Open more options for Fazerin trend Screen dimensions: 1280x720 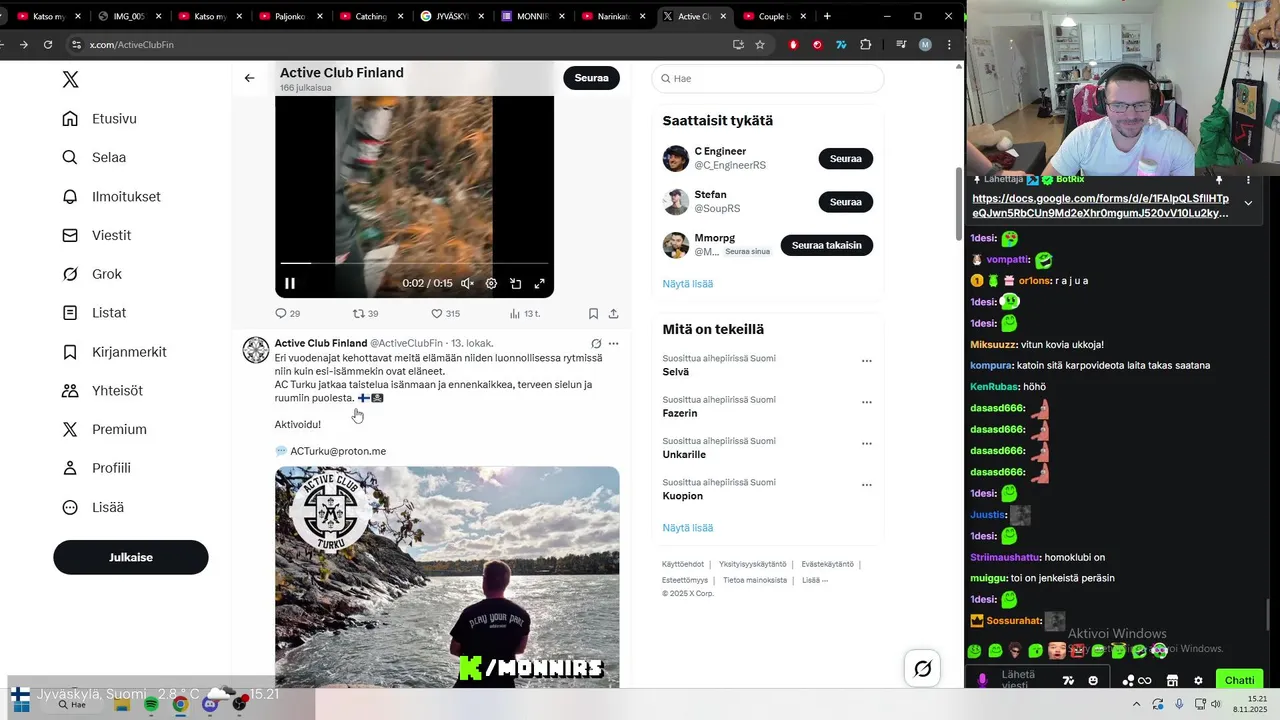click(866, 402)
